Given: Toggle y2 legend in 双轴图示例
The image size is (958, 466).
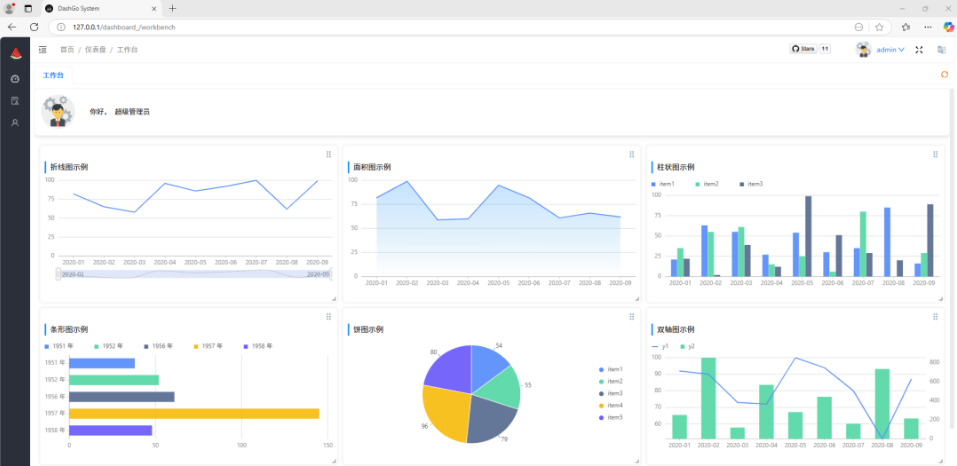Looking at the screenshot, I should click(x=687, y=346).
